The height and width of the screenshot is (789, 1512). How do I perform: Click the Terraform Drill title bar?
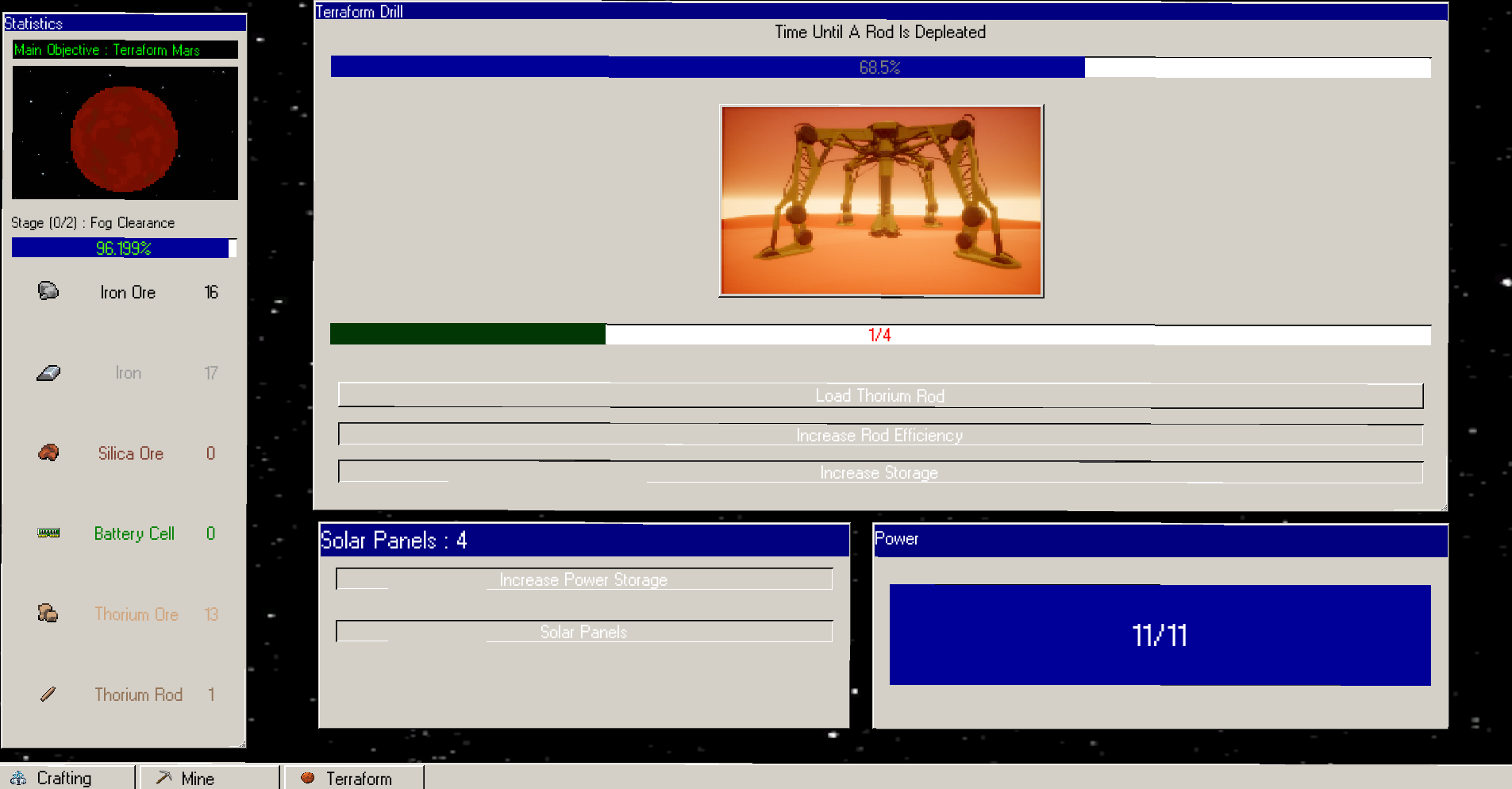[881, 11]
